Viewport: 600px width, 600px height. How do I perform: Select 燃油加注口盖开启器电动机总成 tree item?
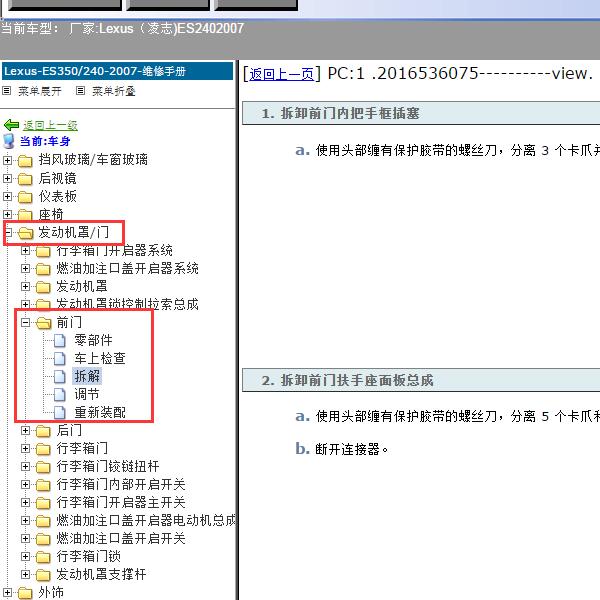pos(146,520)
